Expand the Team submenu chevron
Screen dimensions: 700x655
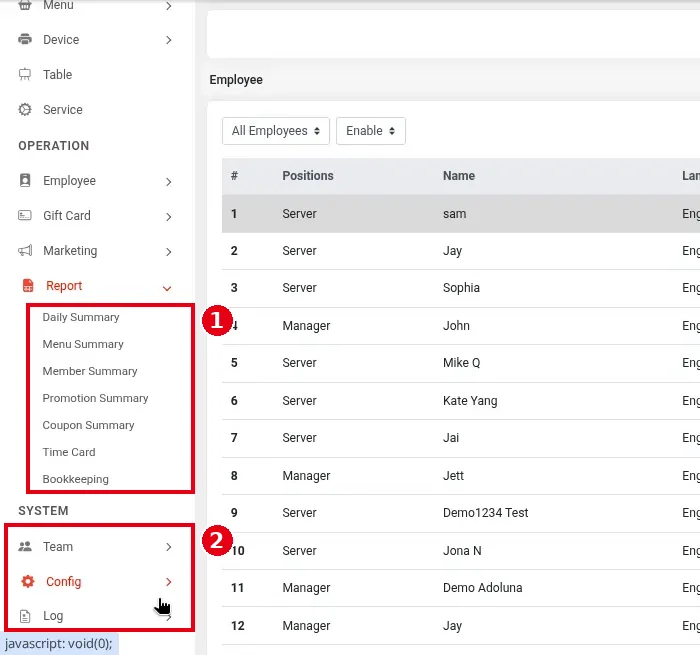168,547
